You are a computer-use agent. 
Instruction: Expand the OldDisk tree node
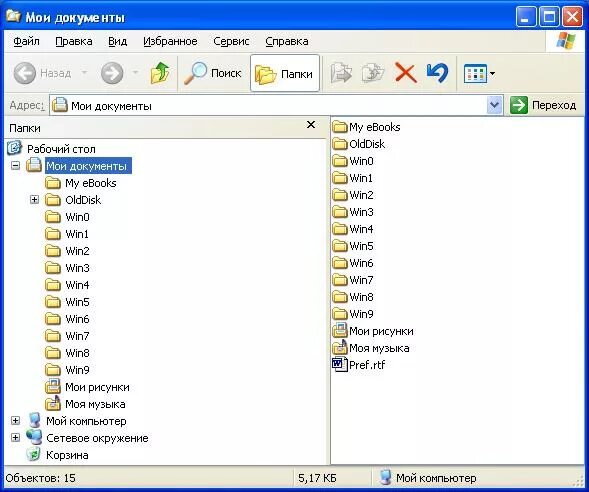click(x=34, y=199)
